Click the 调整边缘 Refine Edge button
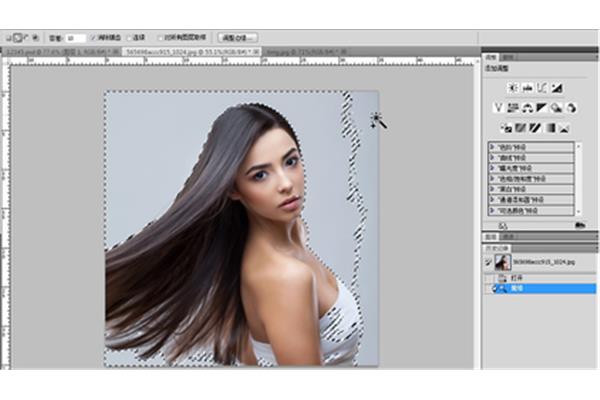 [238, 38]
